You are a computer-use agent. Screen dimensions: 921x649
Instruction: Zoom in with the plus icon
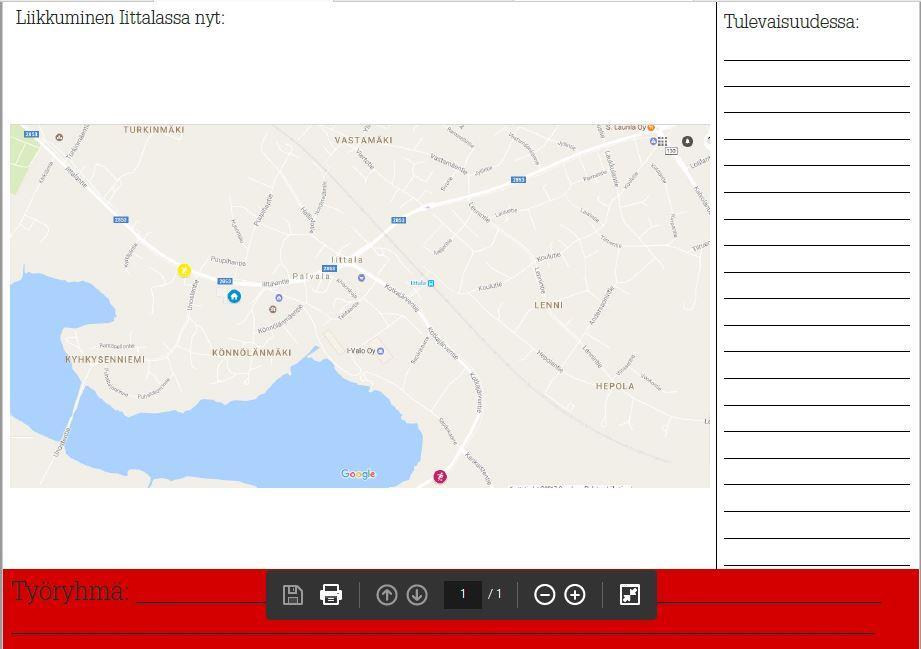click(x=575, y=595)
